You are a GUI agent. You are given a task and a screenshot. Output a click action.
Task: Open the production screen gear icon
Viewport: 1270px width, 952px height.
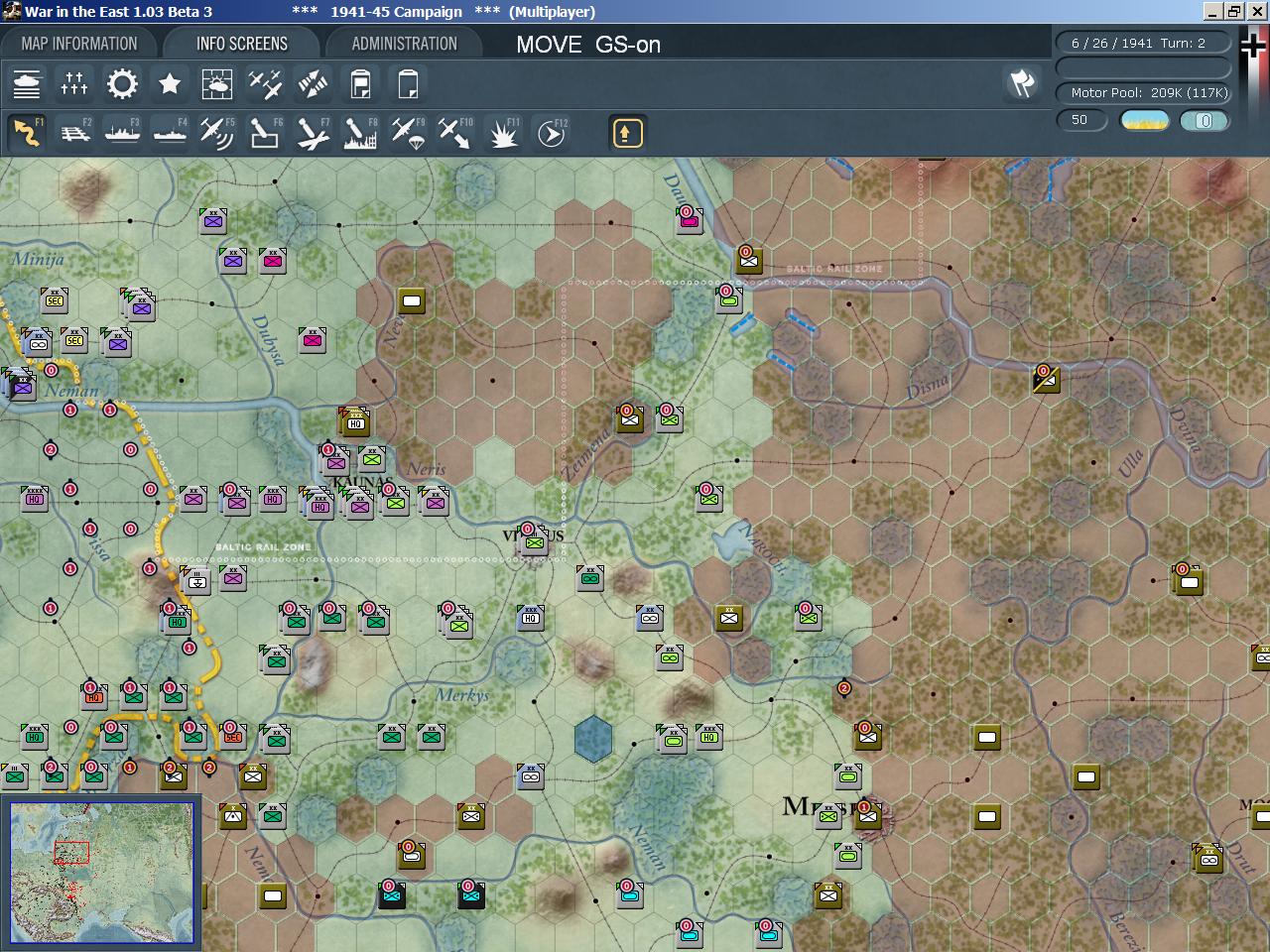(122, 83)
